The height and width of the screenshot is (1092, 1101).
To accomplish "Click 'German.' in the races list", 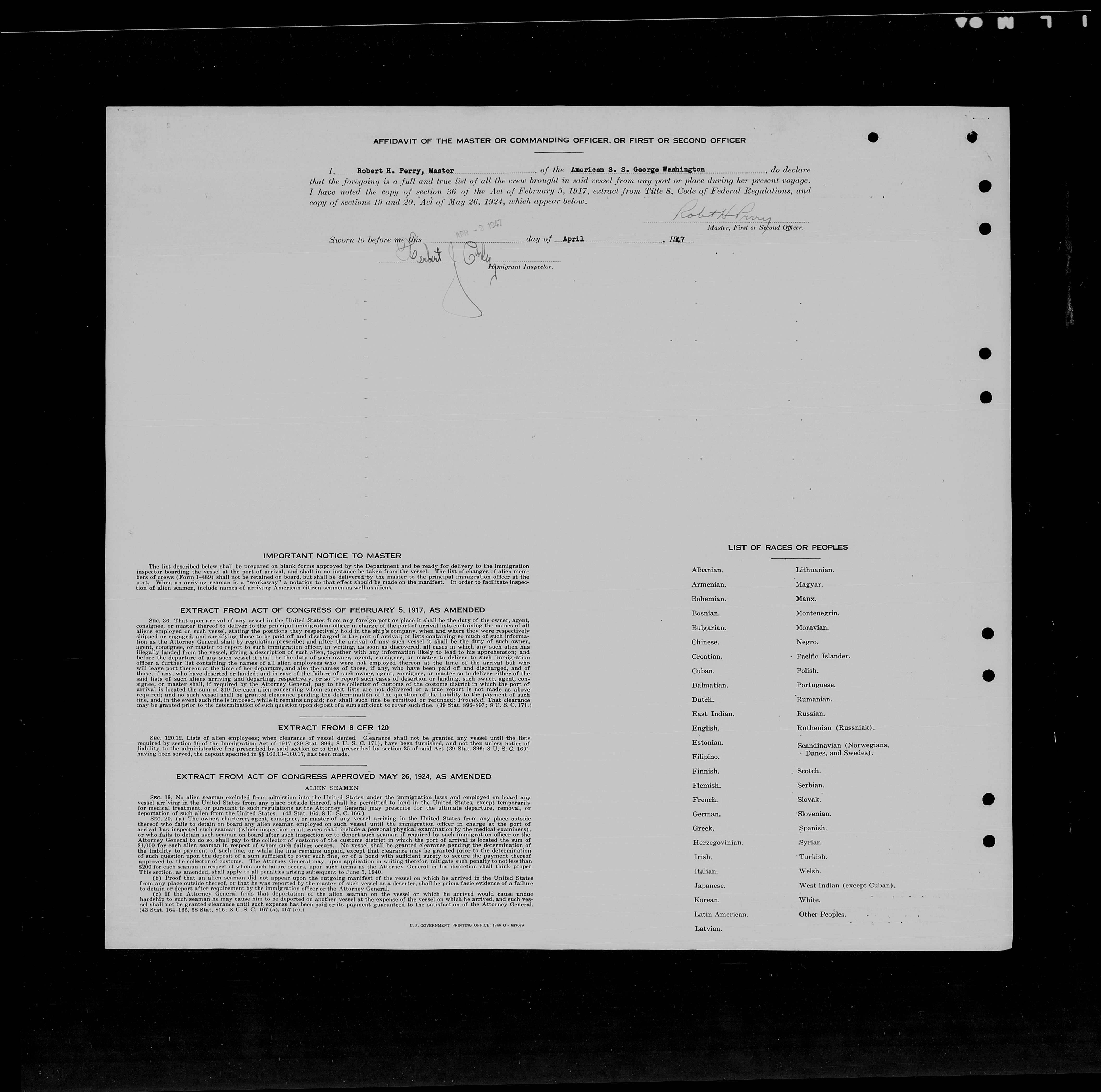I will coord(707,814).
